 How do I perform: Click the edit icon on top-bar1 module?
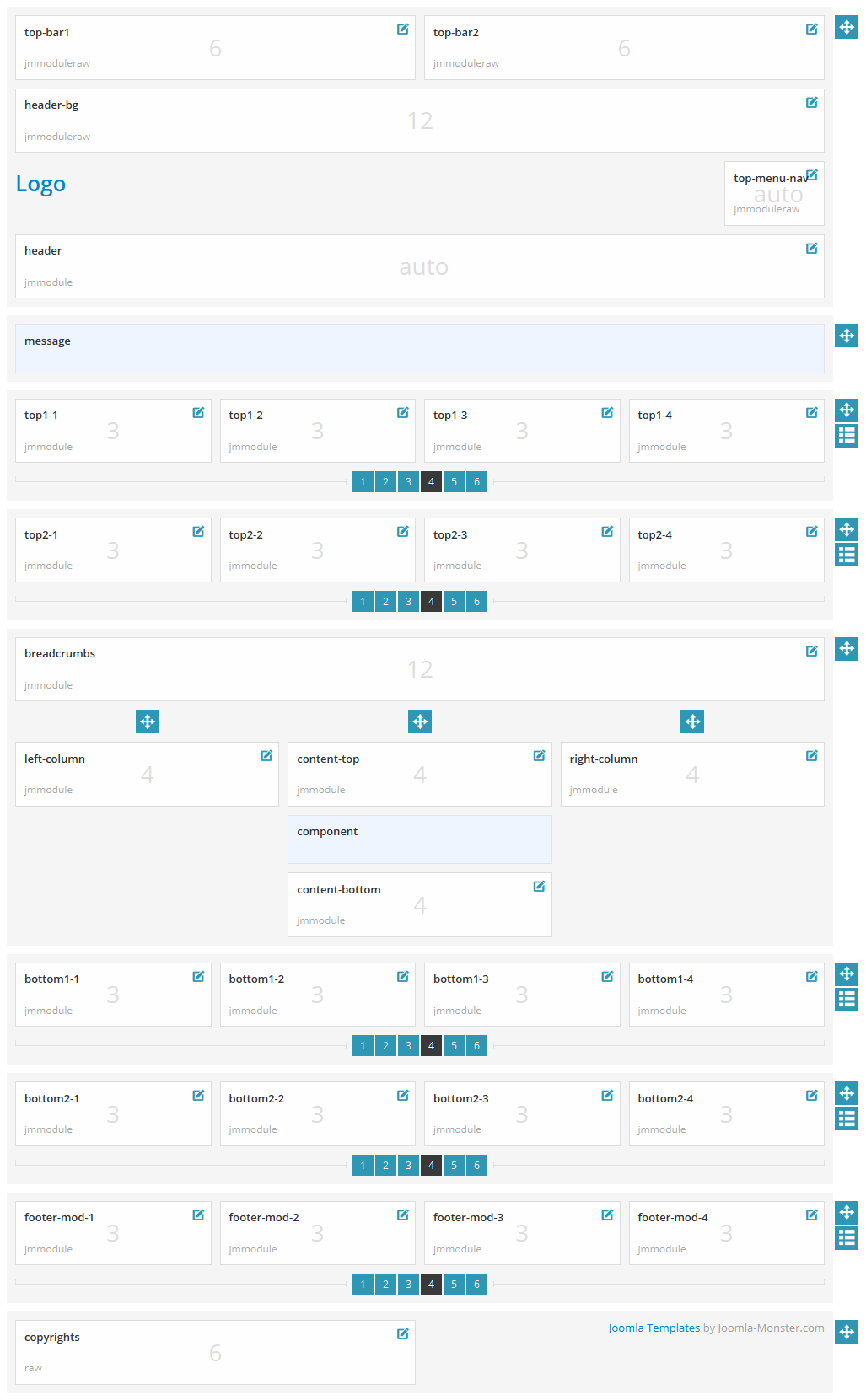403,30
